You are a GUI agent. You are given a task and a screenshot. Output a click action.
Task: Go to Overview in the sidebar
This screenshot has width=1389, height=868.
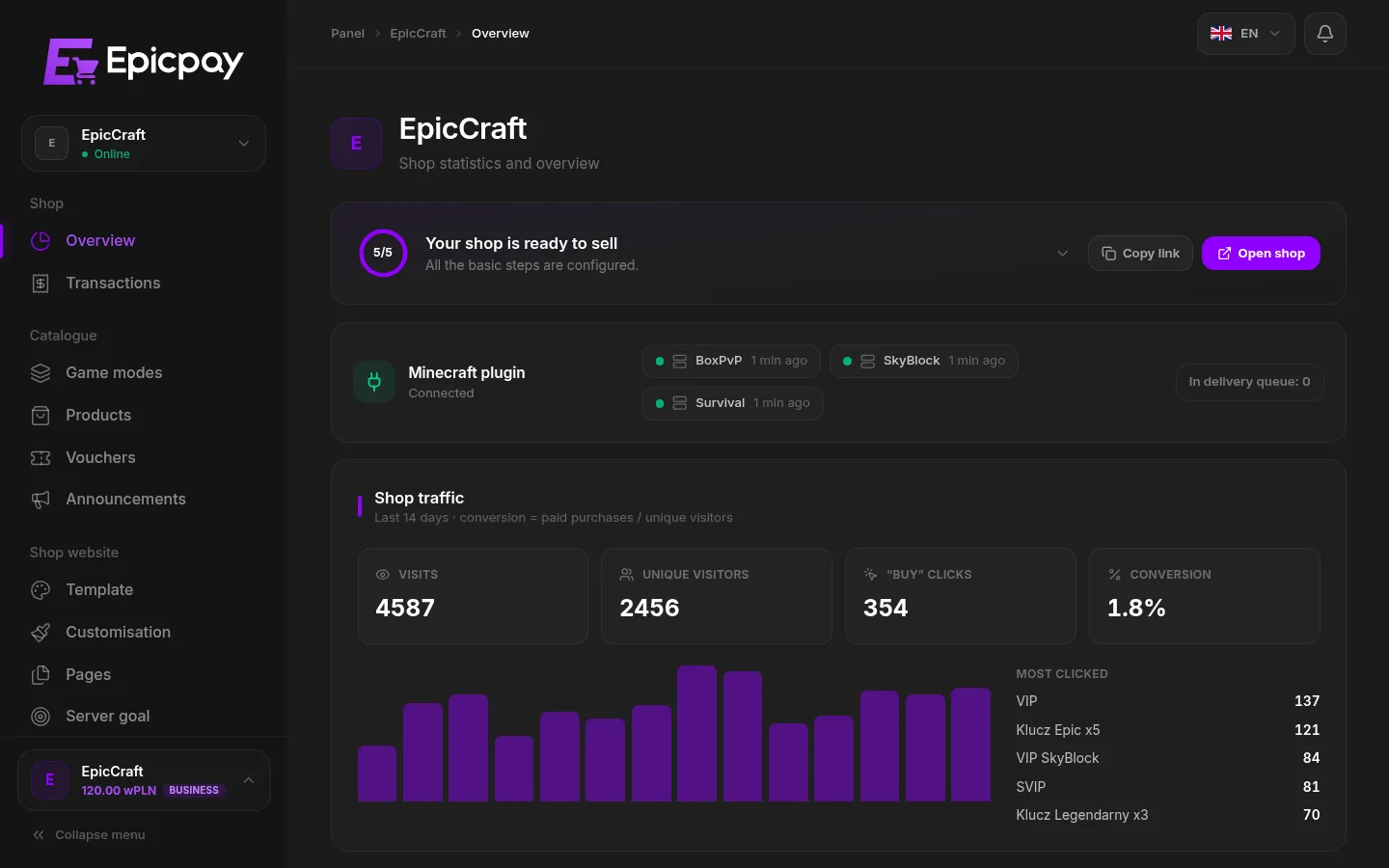click(x=144, y=241)
